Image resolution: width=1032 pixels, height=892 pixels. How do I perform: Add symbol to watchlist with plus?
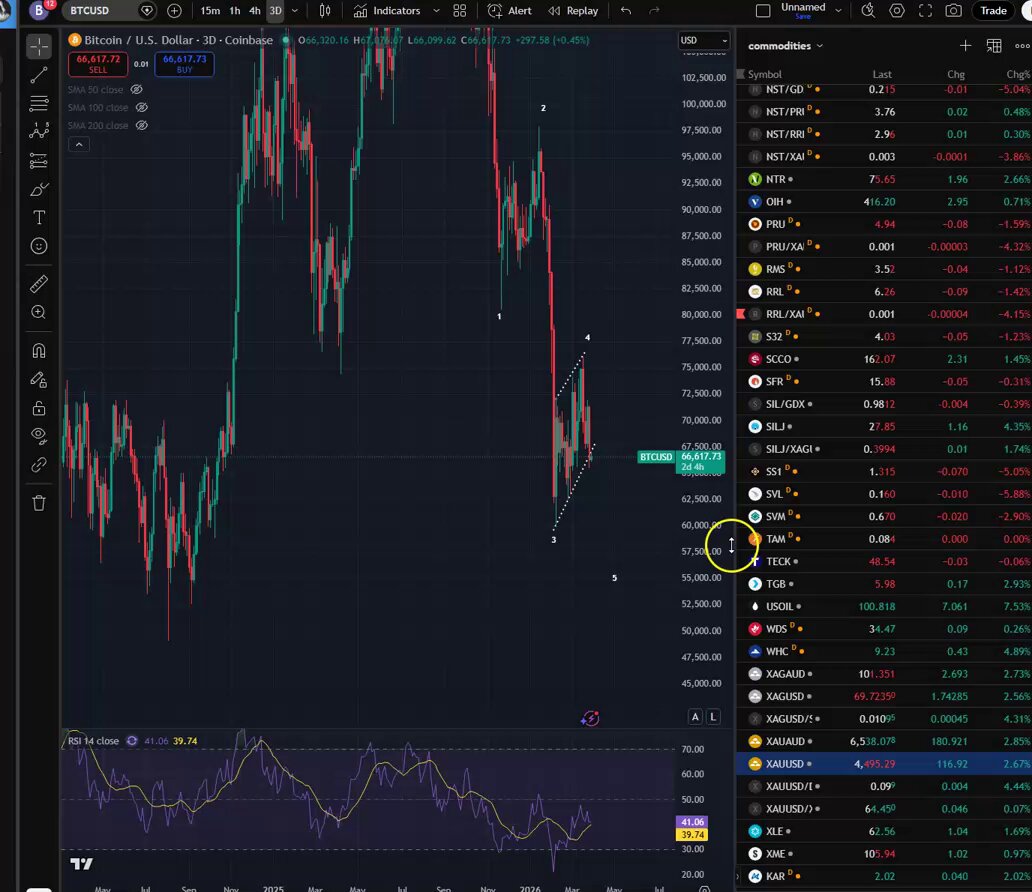point(965,45)
